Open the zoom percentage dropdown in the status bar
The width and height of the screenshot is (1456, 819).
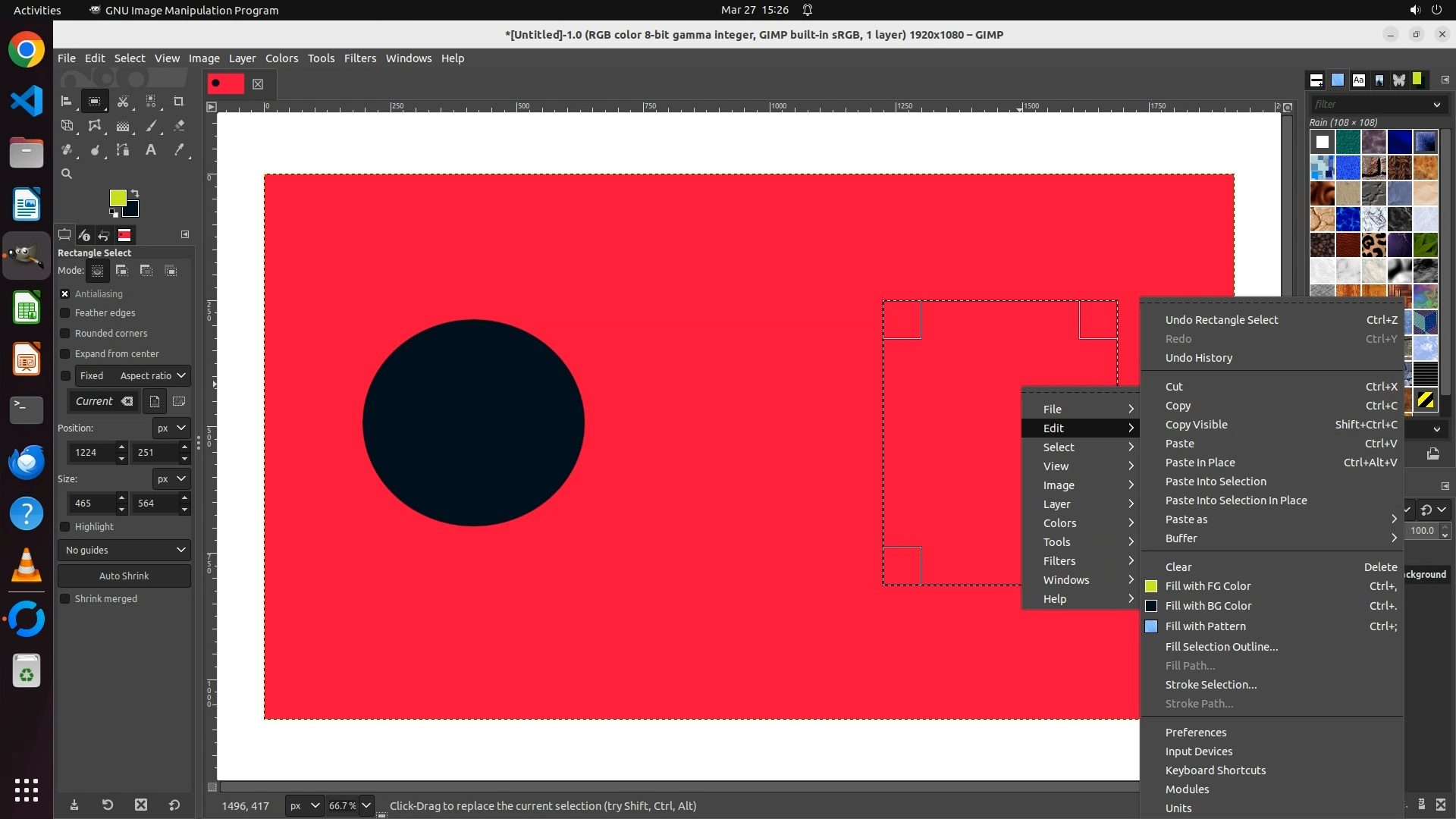tap(366, 805)
